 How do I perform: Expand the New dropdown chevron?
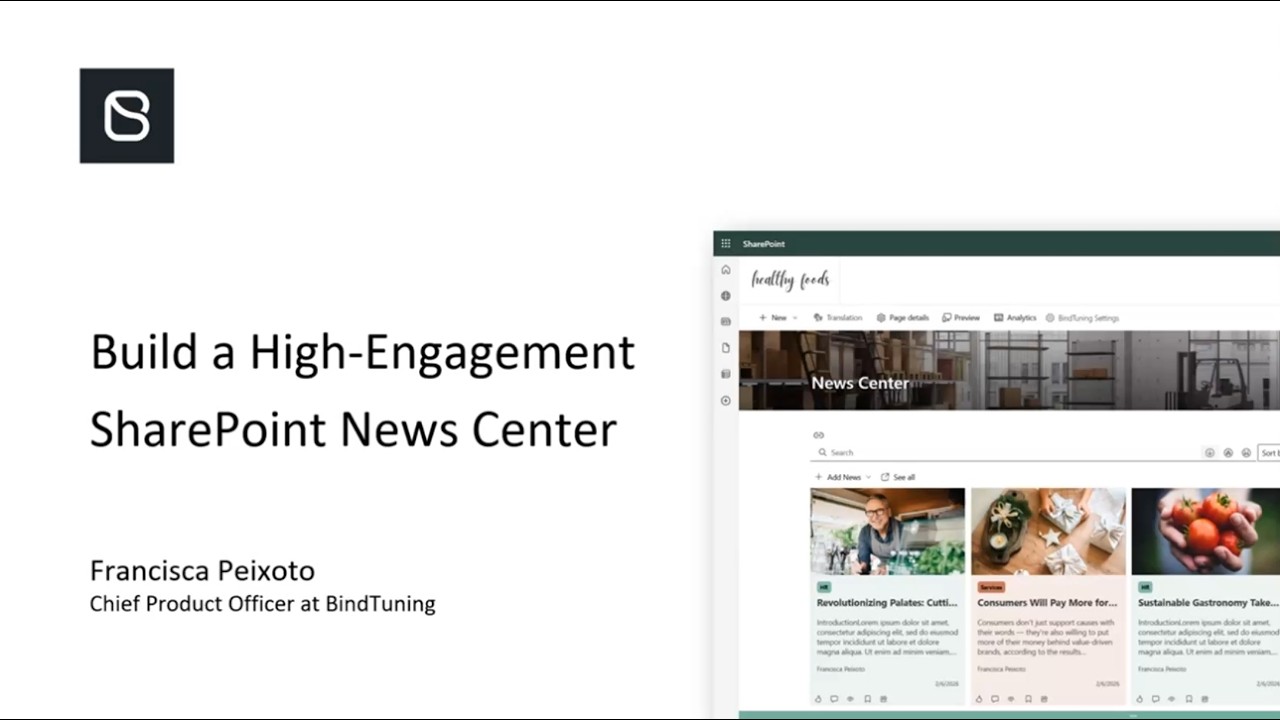pyautogui.click(x=795, y=318)
